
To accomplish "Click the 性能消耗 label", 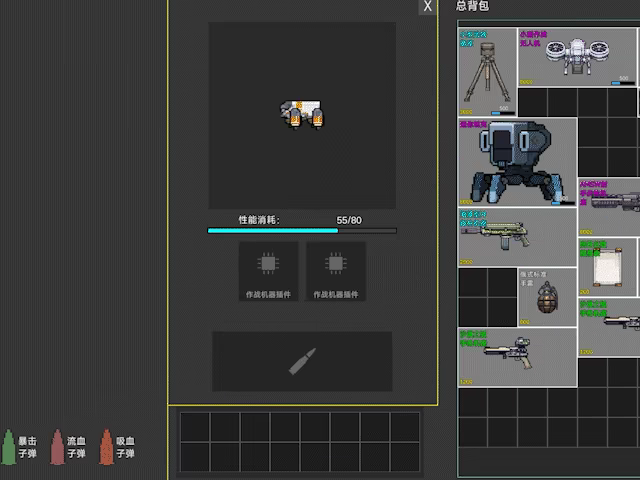I will tap(259, 220).
